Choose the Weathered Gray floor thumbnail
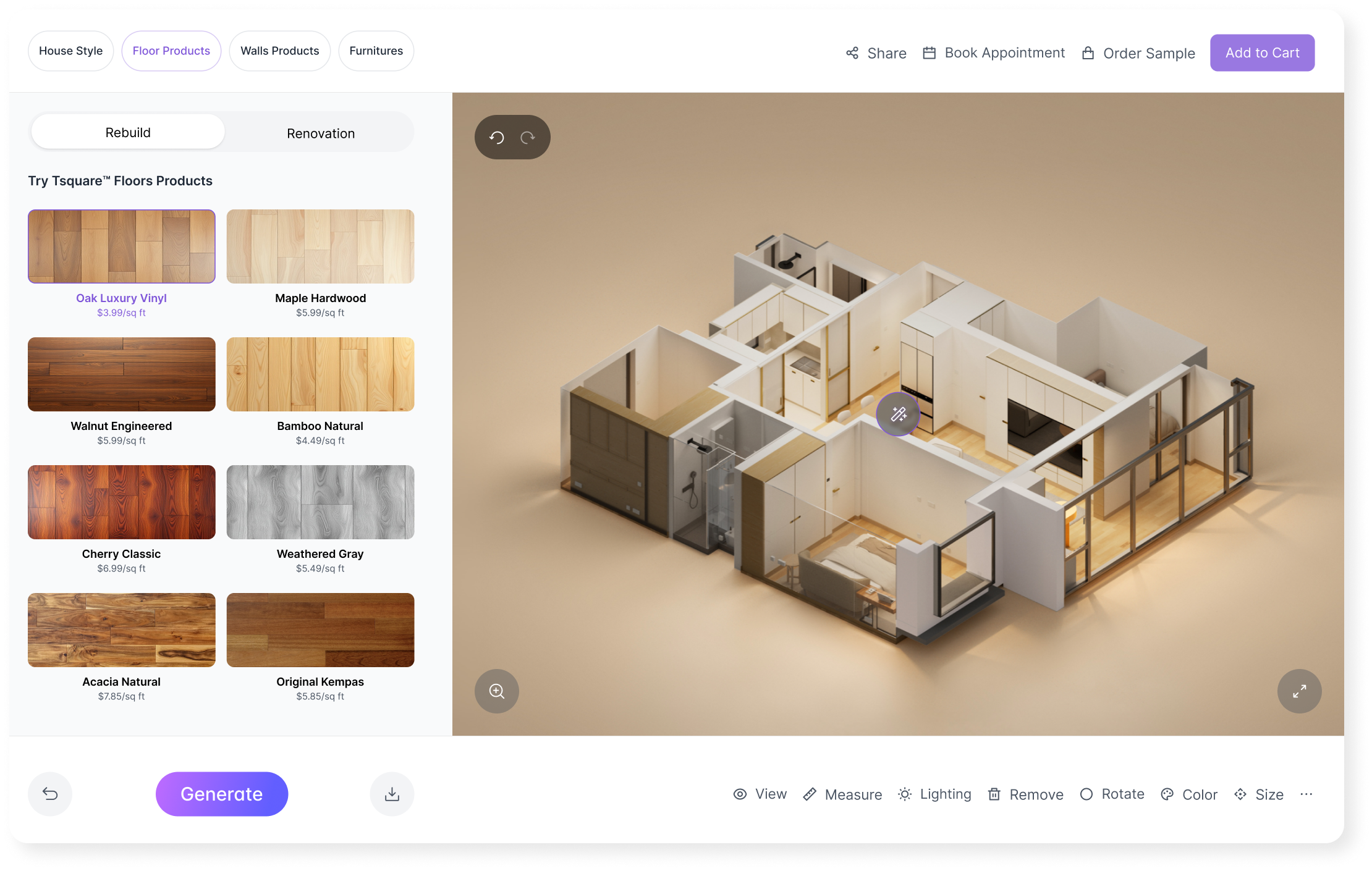The height and width of the screenshot is (871, 1372). [x=321, y=502]
